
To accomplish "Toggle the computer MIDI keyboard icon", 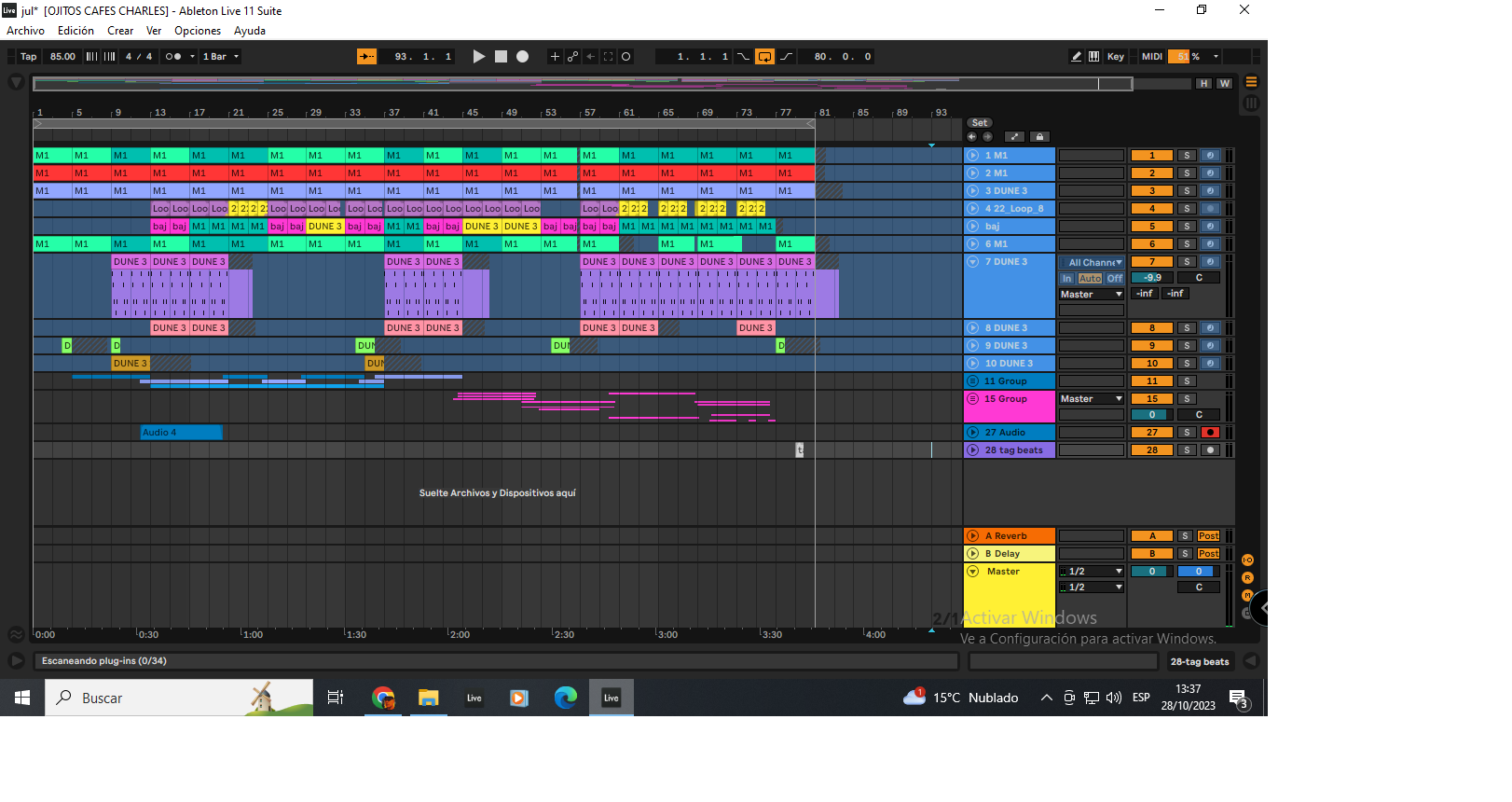I will (1093, 57).
